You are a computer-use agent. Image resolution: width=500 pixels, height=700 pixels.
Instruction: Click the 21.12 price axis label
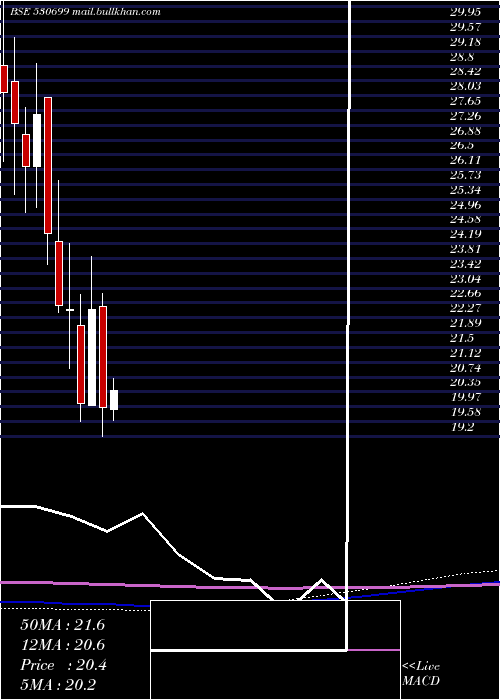pyautogui.click(x=465, y=353)
